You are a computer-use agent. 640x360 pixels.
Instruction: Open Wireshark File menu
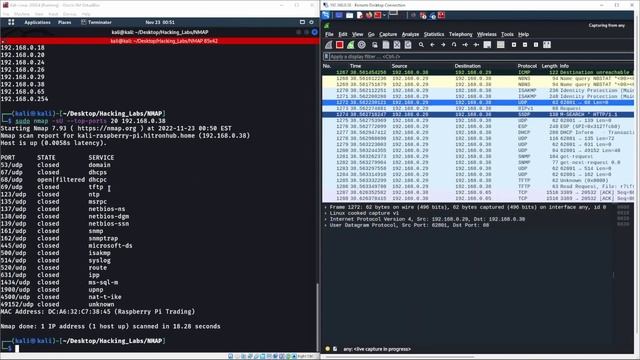point(329,34)
